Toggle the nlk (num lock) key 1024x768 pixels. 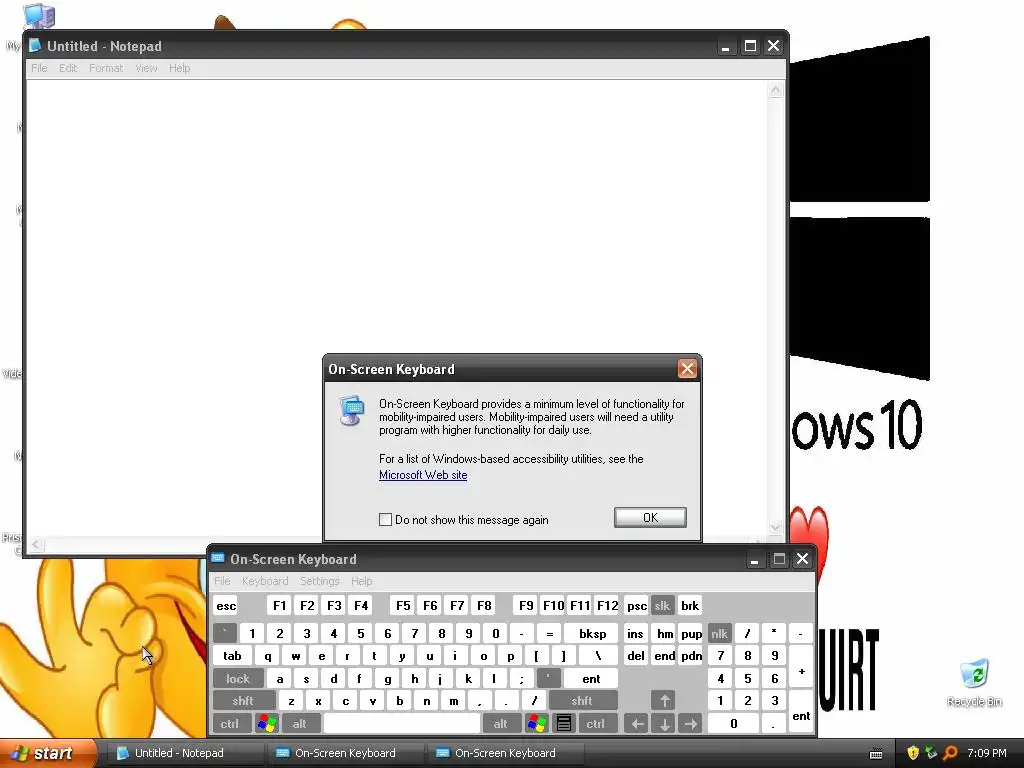click(719, 633)
